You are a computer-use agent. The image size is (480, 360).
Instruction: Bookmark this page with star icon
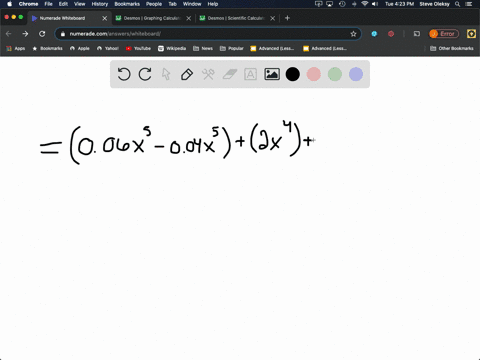tap(353, 34)
